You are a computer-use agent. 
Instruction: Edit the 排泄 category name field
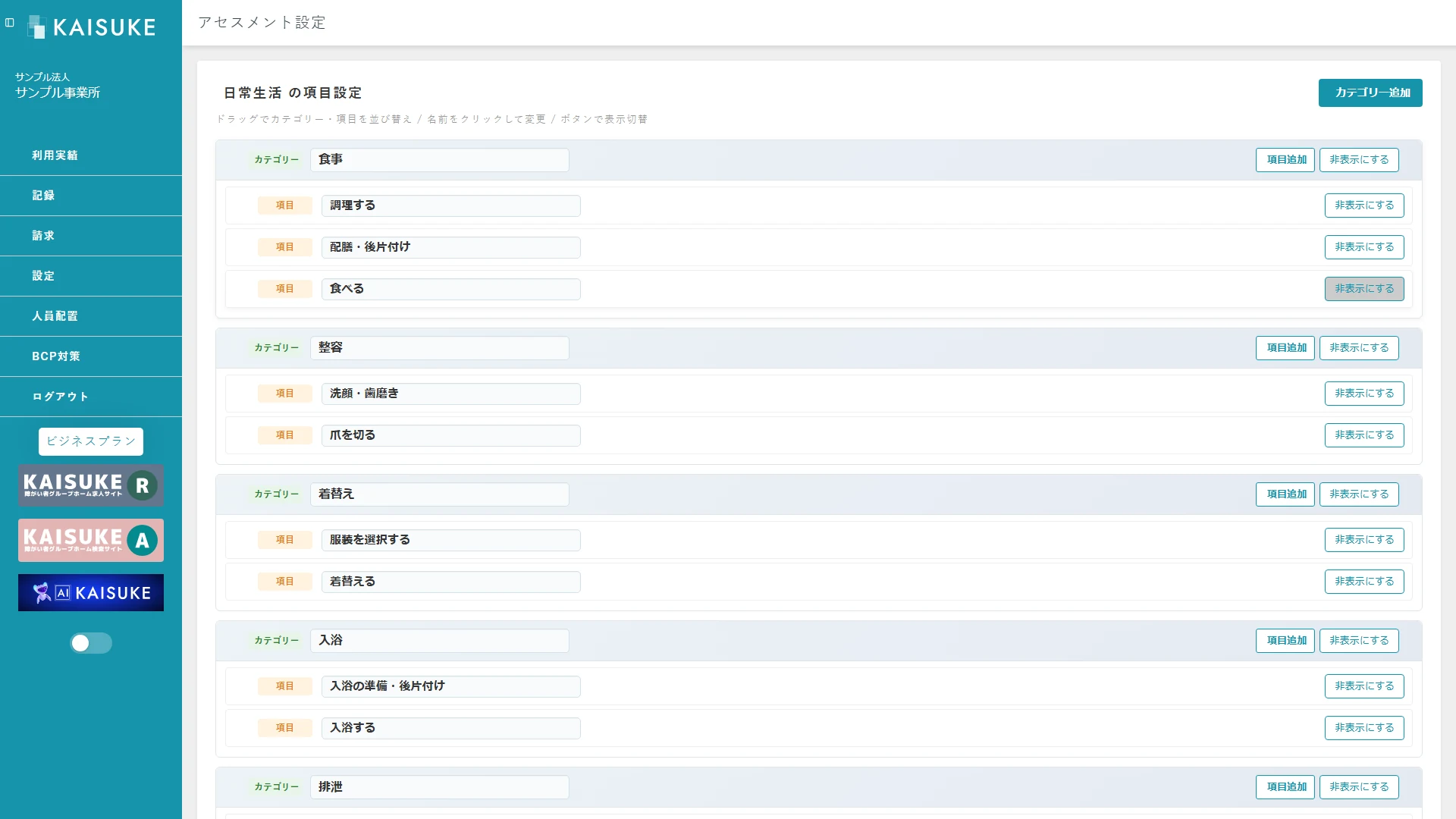pos(440,787)
